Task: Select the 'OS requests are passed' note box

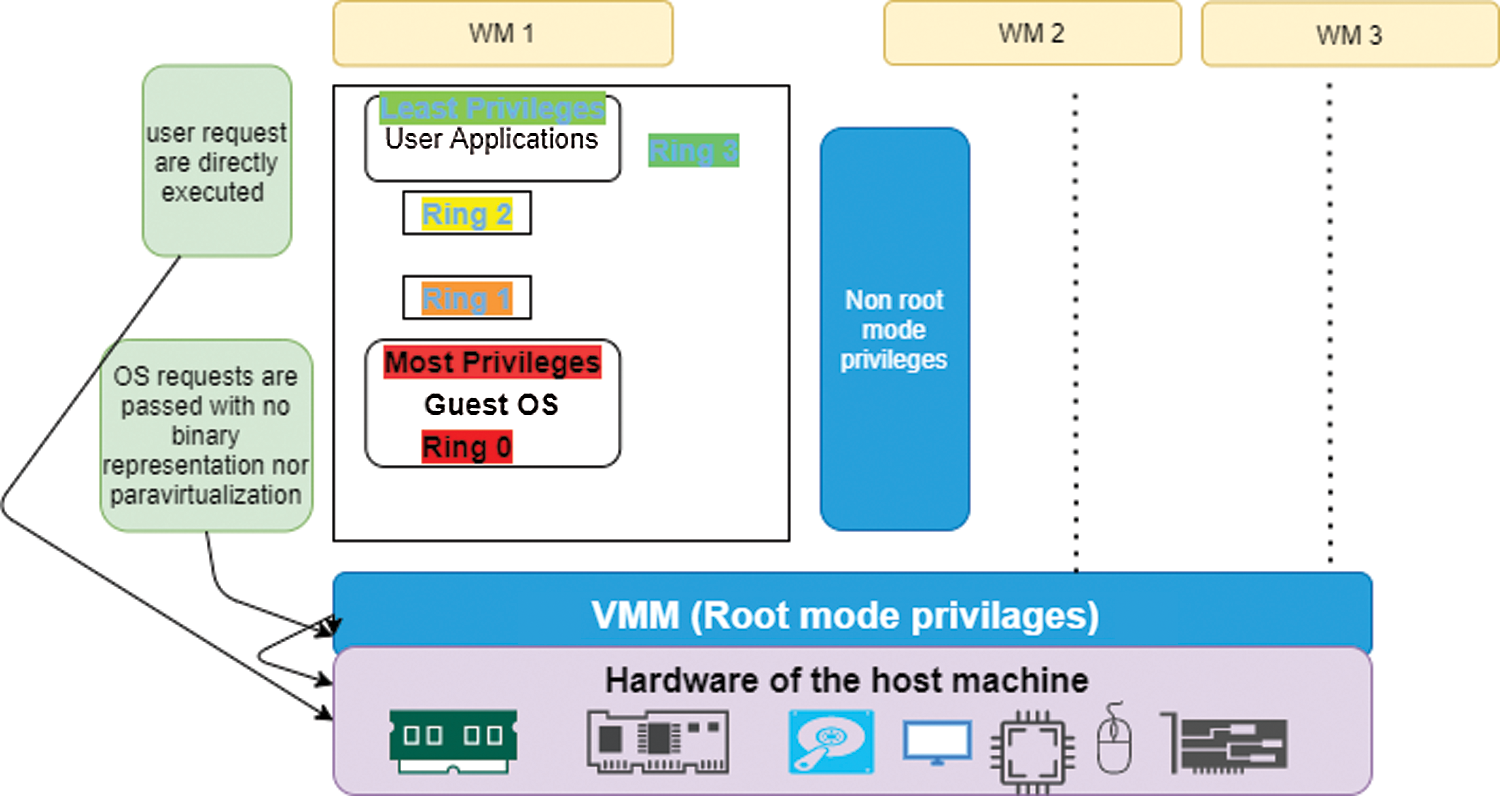Action: coord(207,435)
